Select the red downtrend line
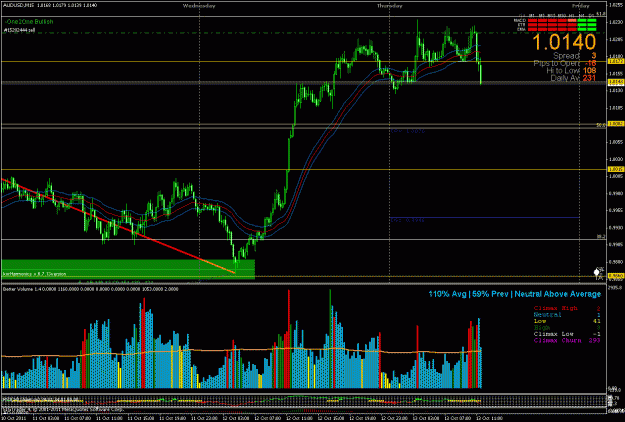 (x=118, y=226)
